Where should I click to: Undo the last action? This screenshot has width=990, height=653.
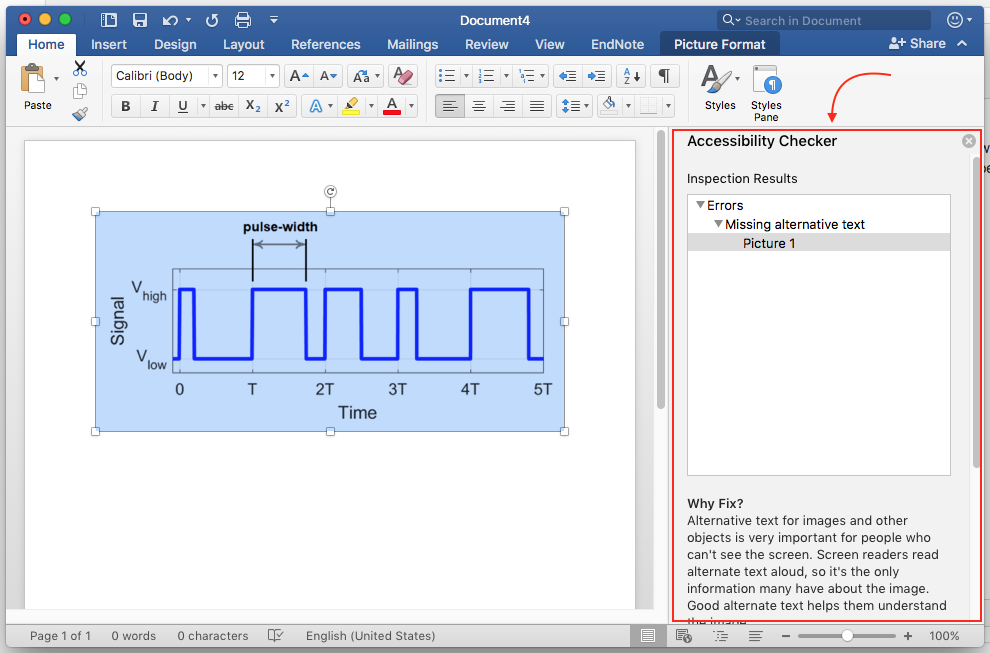pyautogui.click(x=170, y=20)
